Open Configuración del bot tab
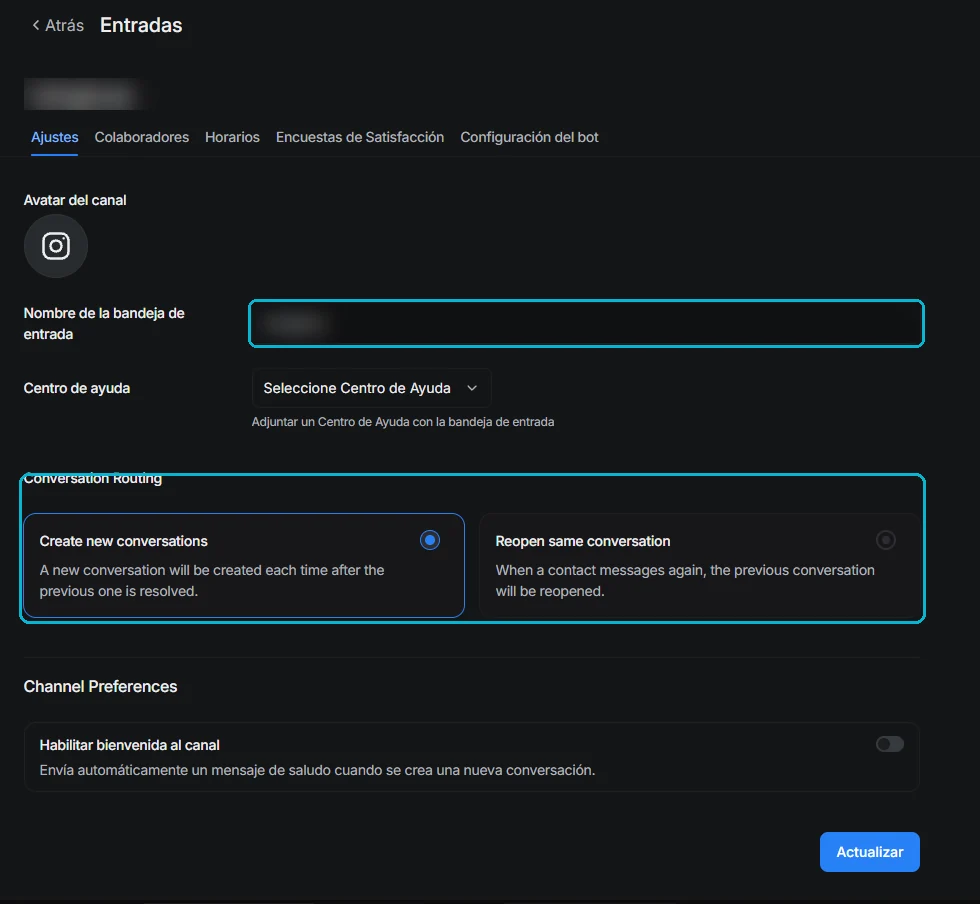This screenshot has width=980, height=904. 529,137
